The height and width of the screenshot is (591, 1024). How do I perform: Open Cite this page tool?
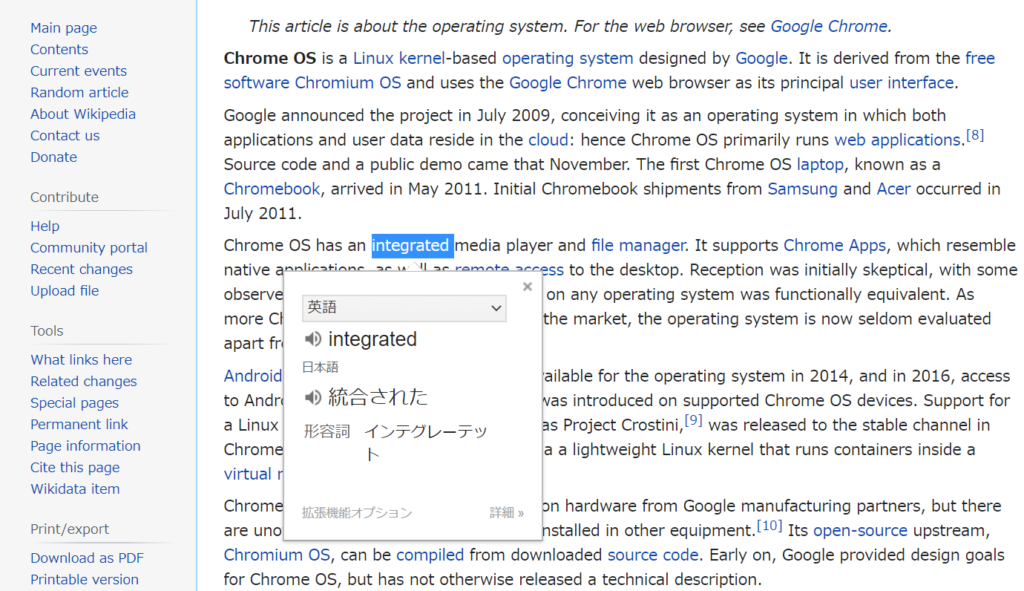point(75,468)
